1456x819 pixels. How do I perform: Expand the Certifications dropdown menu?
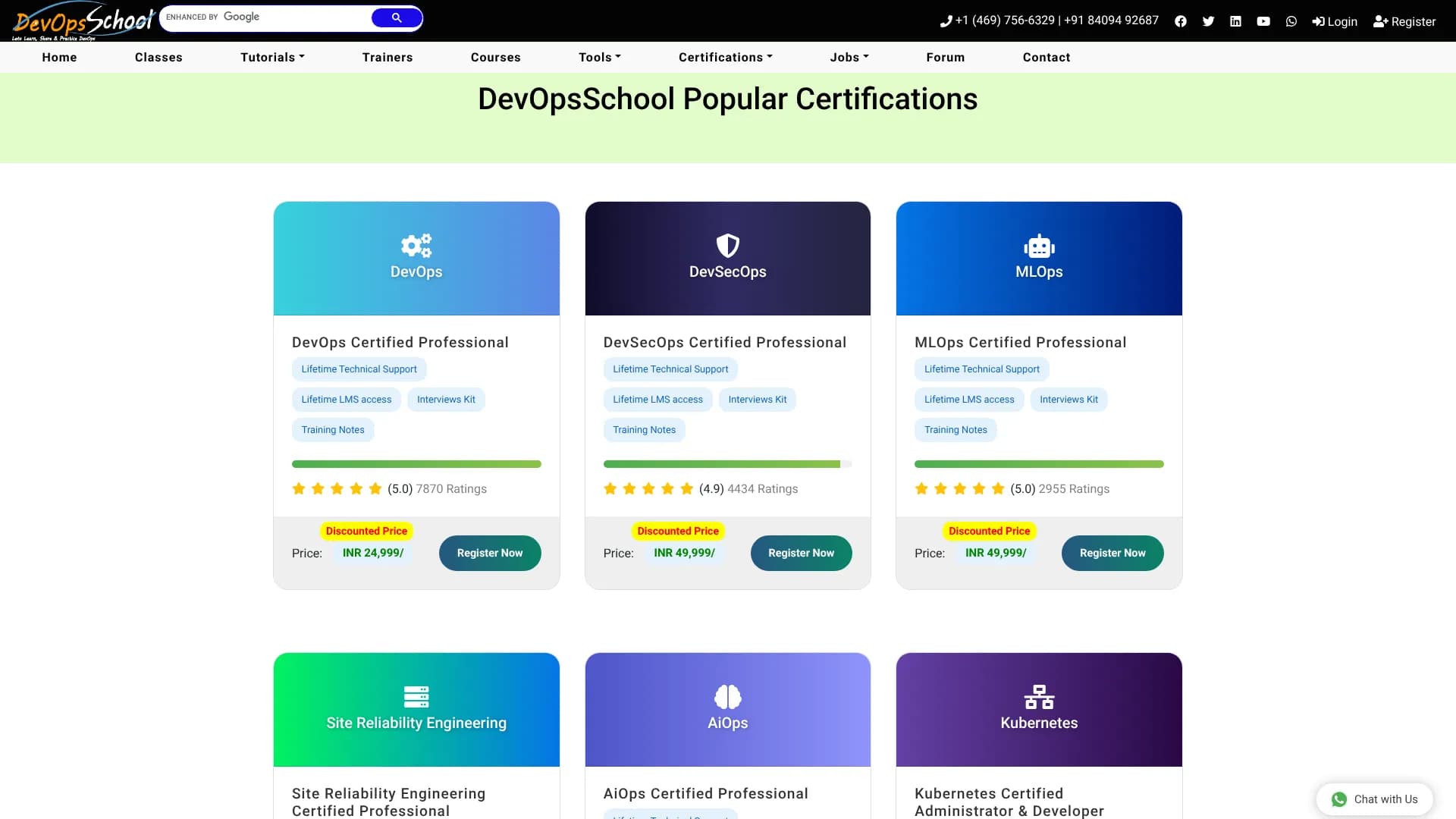point(726,57)
